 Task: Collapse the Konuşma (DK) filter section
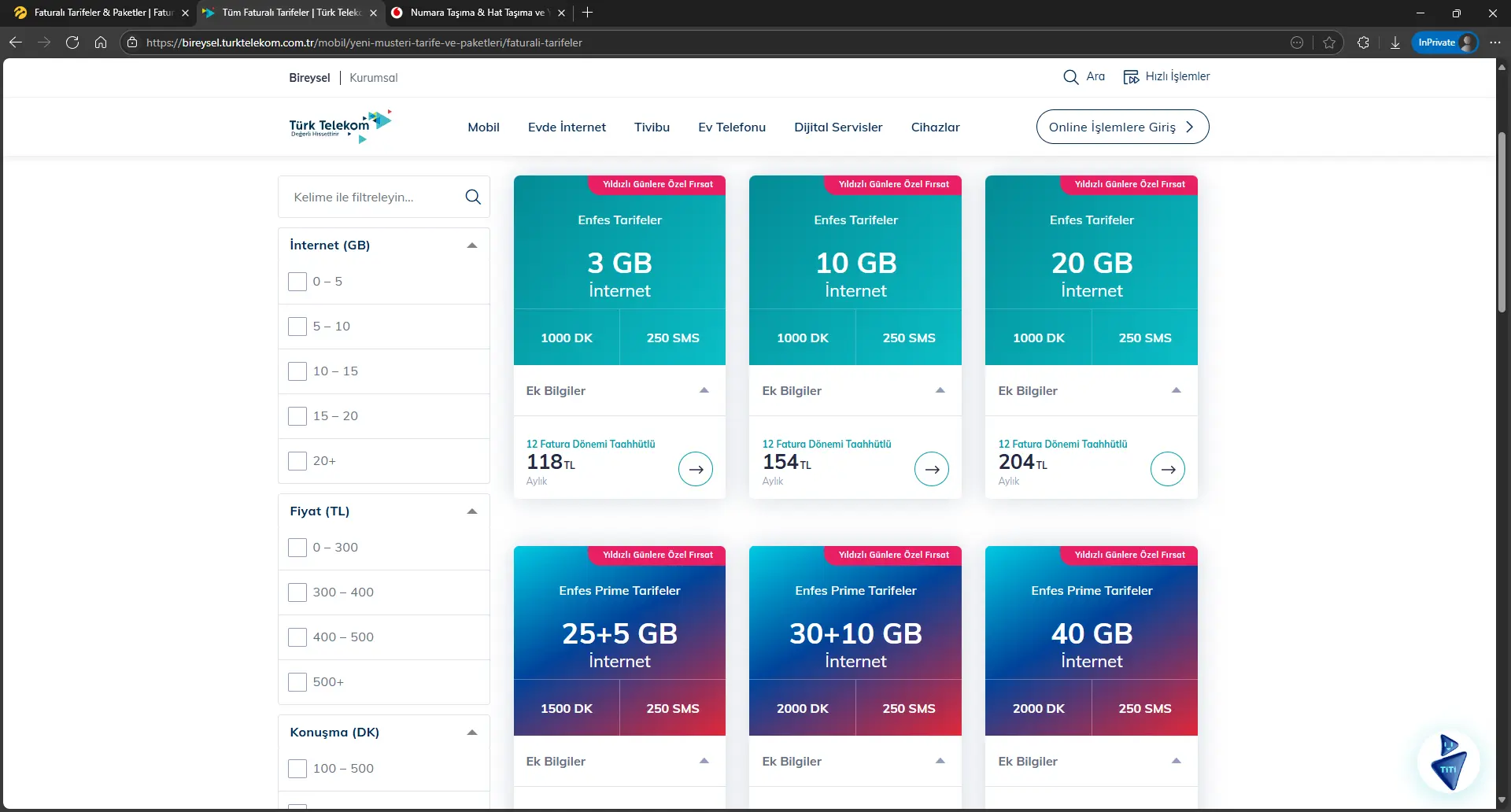coord(472,733)
